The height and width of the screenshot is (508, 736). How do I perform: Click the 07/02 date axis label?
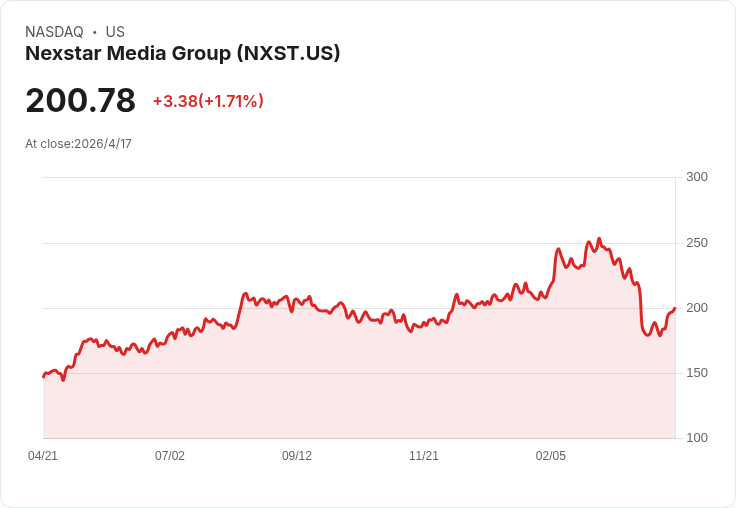click(170, 456)
